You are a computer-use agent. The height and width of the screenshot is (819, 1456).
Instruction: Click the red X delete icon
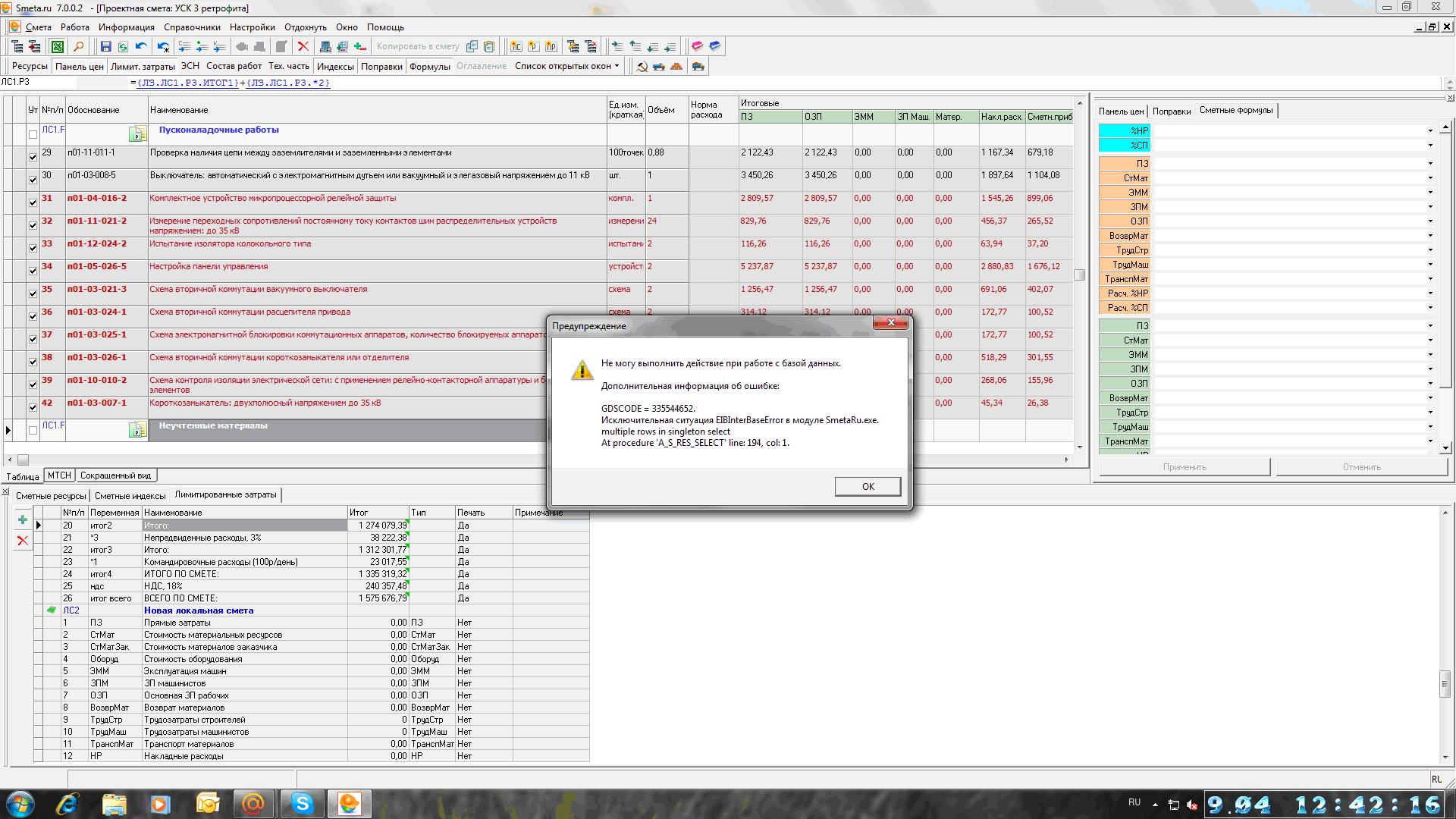[x=303, y=46]
